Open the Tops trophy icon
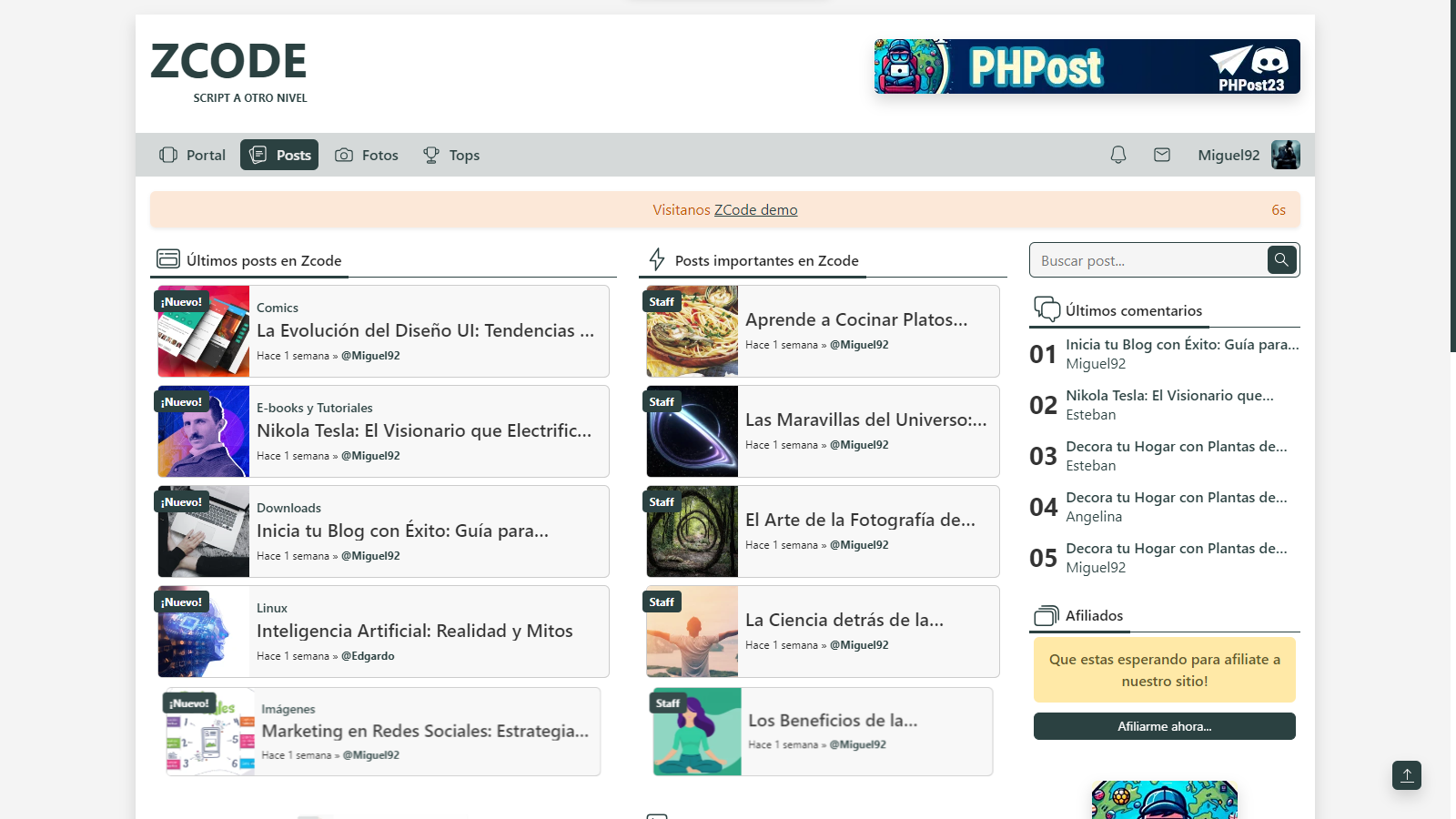The image size is (1456, 819). click(x=429, y=155)
